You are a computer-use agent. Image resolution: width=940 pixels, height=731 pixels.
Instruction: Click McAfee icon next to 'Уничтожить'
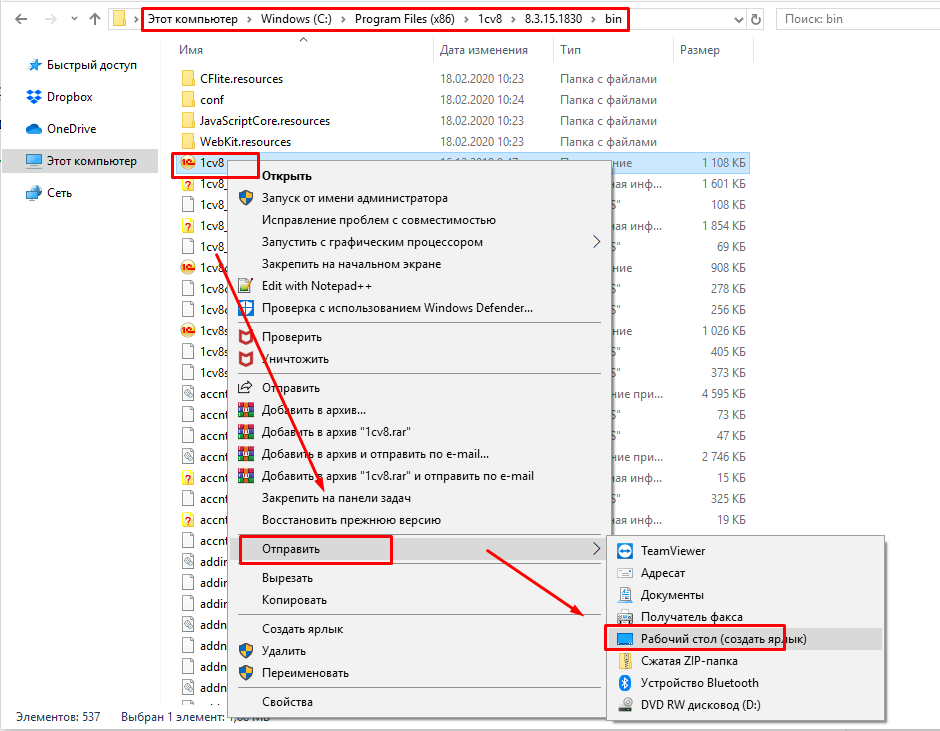246,359
